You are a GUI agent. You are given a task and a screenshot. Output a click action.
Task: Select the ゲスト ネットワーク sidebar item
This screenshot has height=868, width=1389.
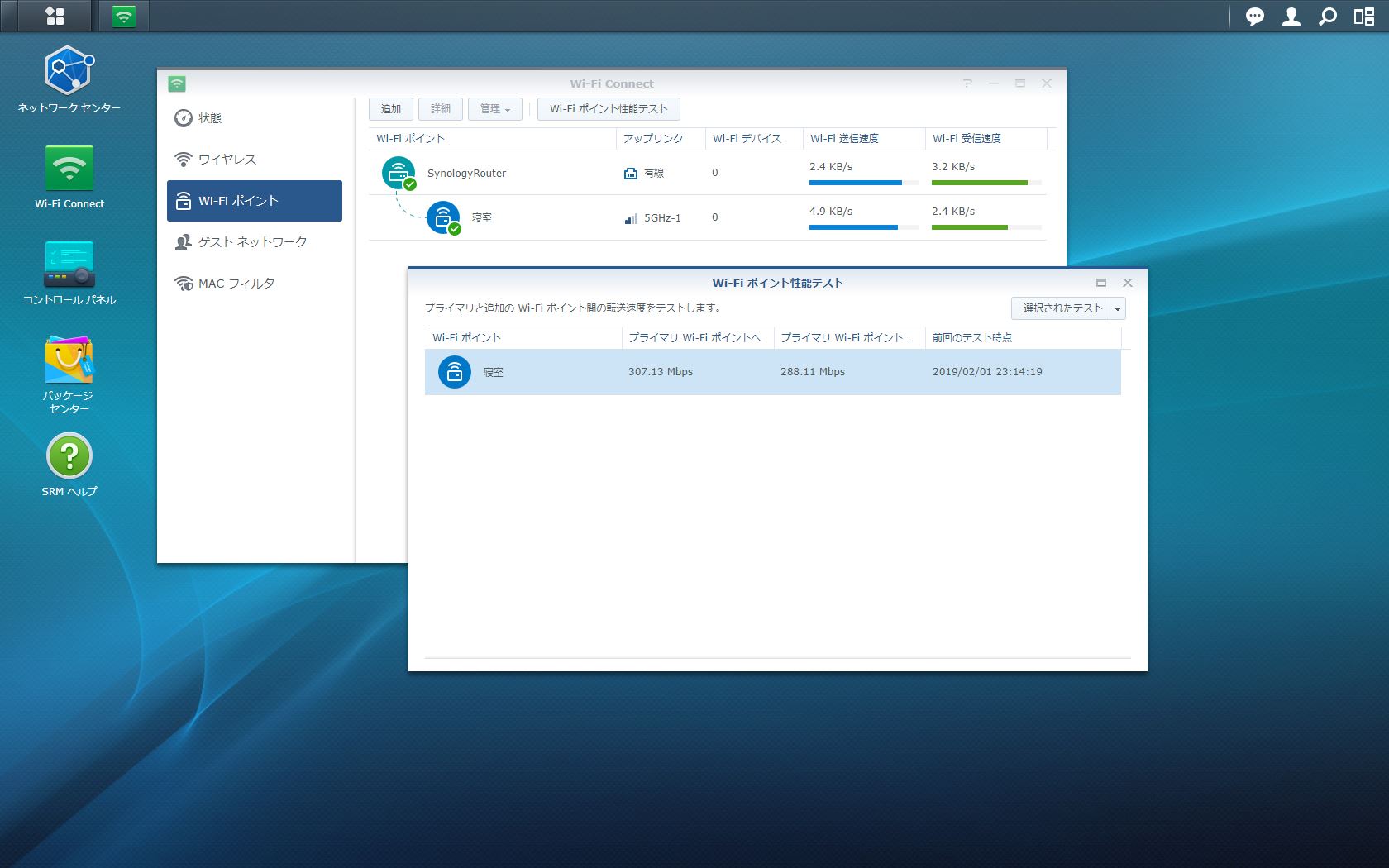tap(255, 242)
